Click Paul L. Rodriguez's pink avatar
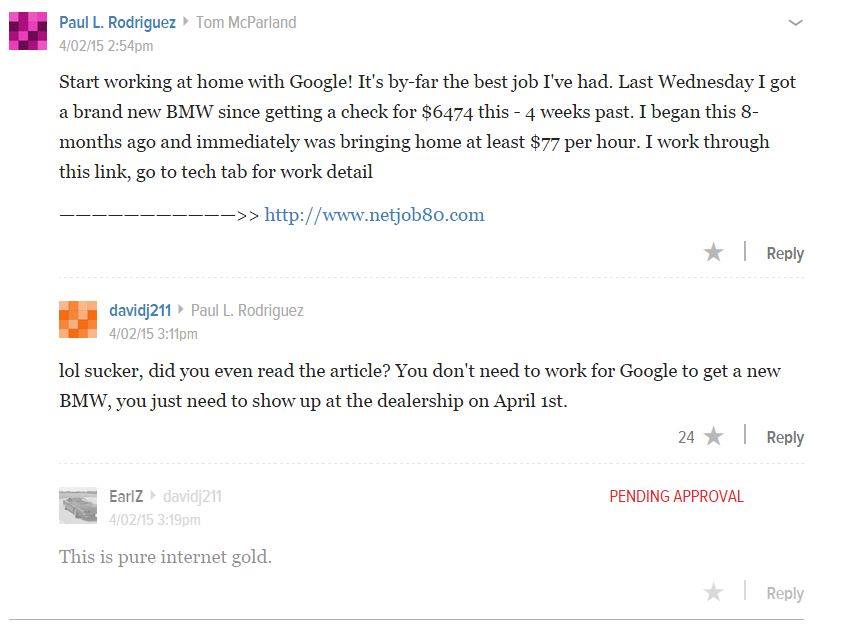 coord(28,31)
